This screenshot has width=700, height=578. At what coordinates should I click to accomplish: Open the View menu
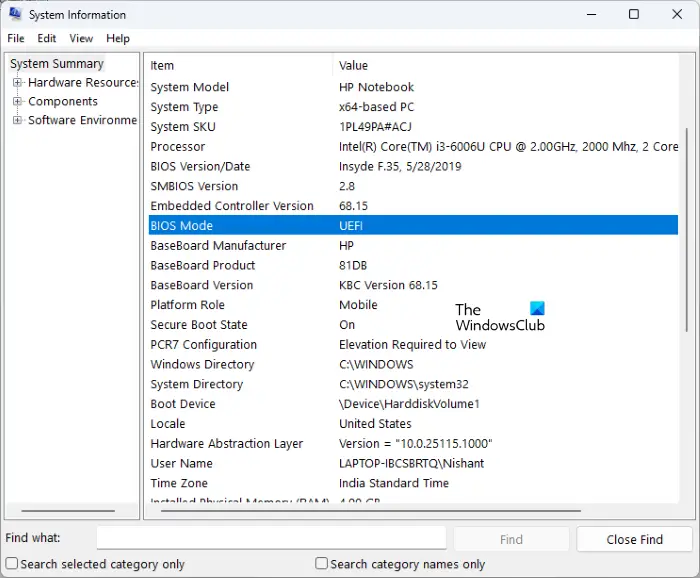click(x=81, y=38)
